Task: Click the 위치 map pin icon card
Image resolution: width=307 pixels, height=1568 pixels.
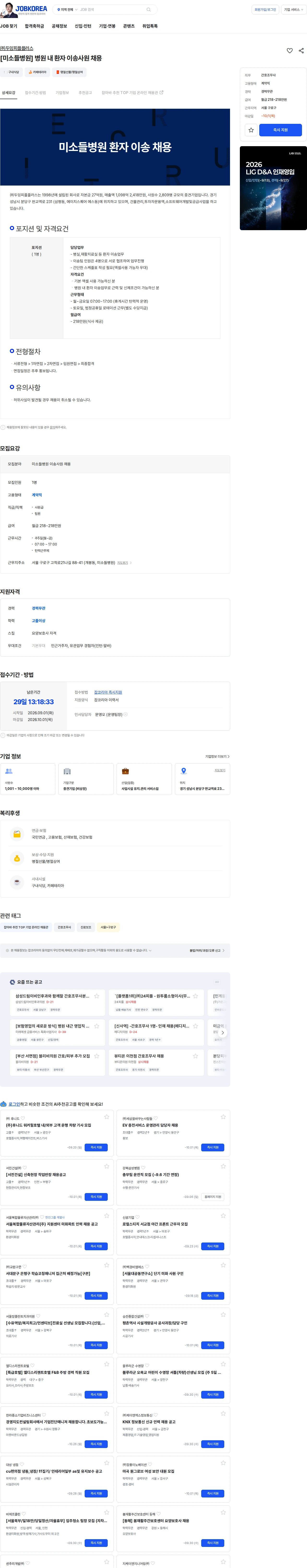Action: (x=202, y=779)
